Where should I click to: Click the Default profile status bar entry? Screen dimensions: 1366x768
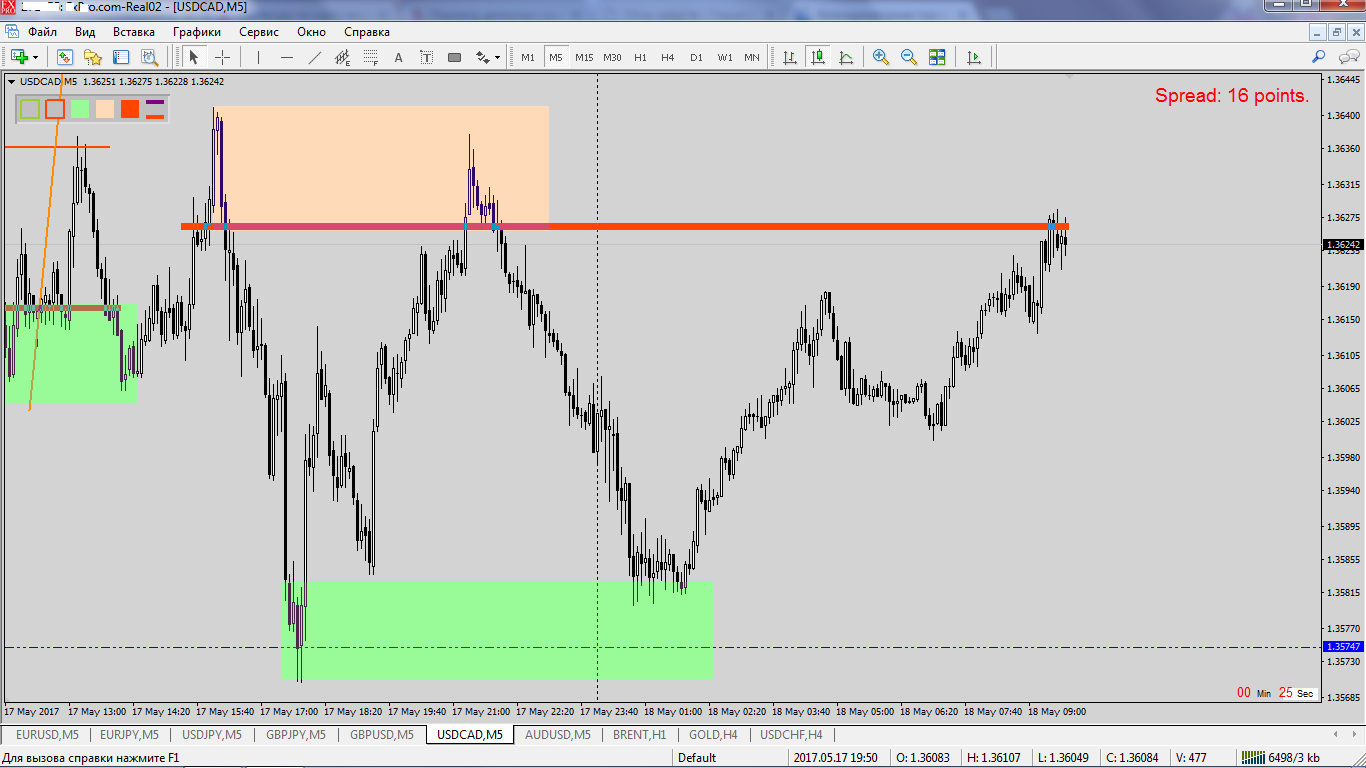click(x=697, y=758)
